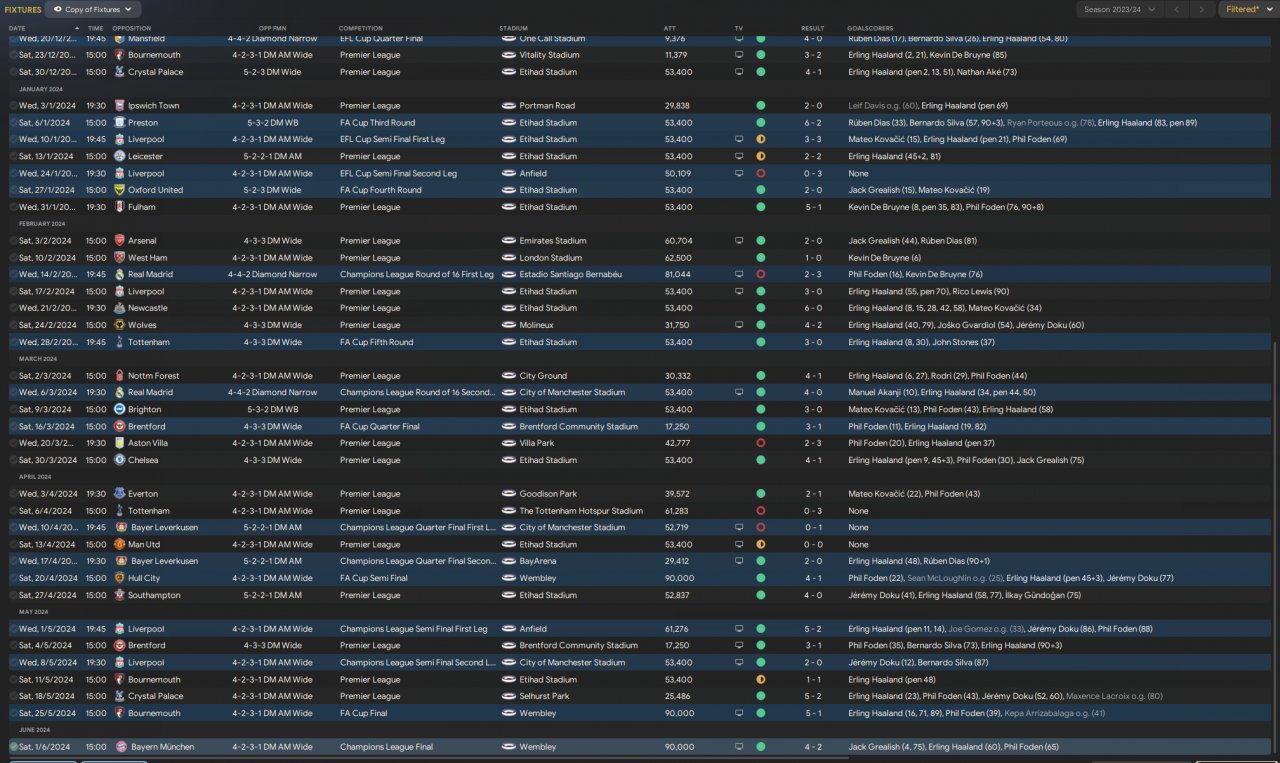Click the Chelsea club badge

pyautogui.click(x=119, y=460)
